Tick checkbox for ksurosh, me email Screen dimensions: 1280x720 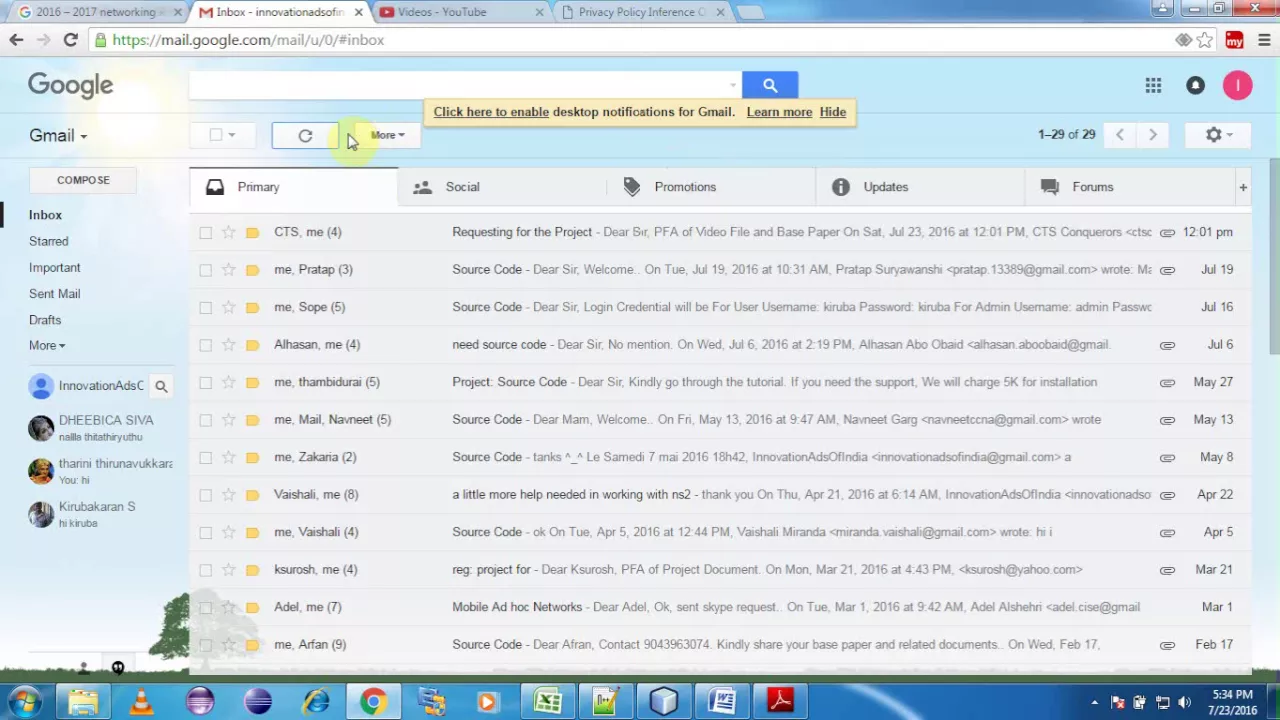(x=205, y=570)
